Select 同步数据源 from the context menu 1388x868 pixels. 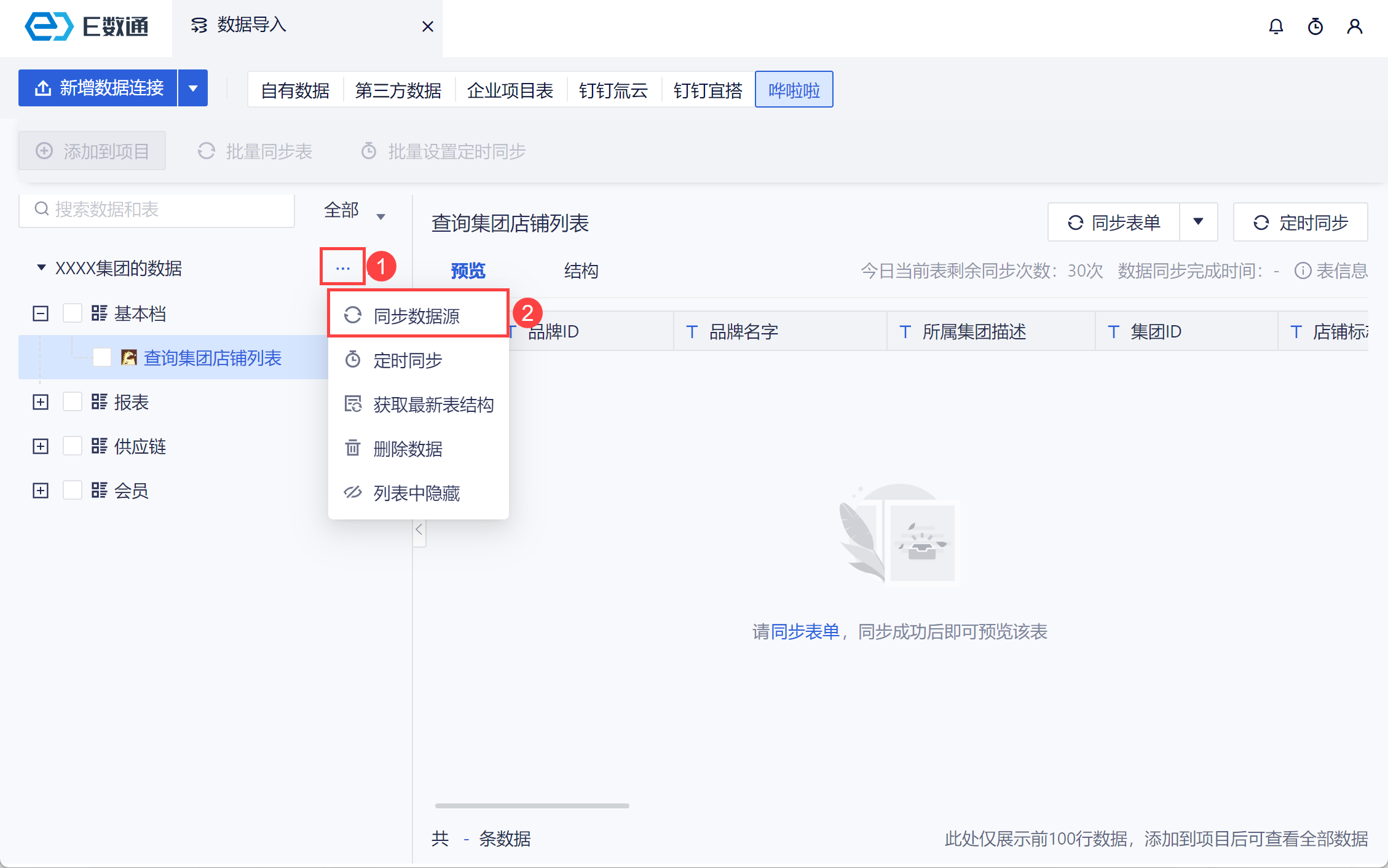coord(417,315)
